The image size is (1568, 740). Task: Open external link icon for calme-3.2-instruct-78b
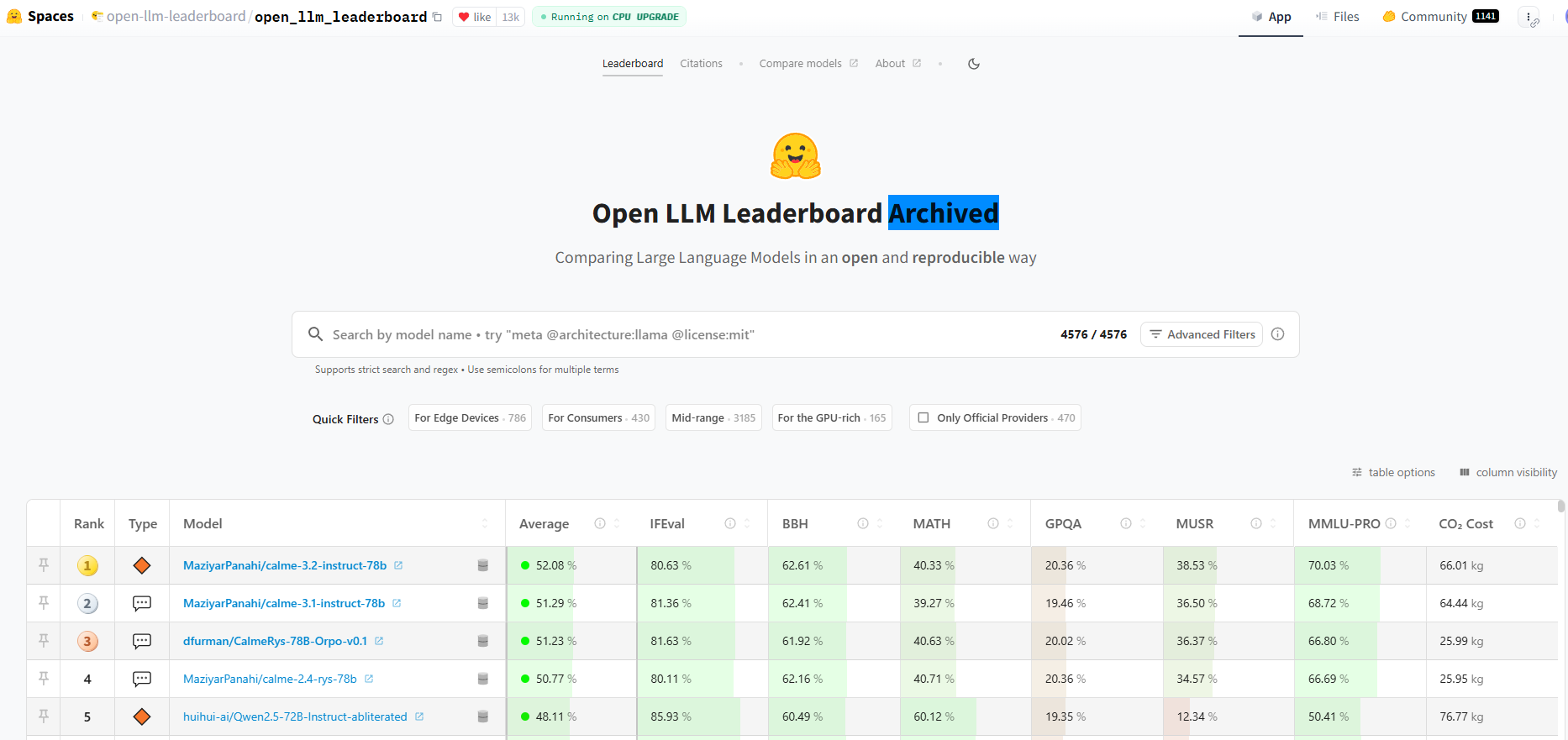(x=398, y=565)
